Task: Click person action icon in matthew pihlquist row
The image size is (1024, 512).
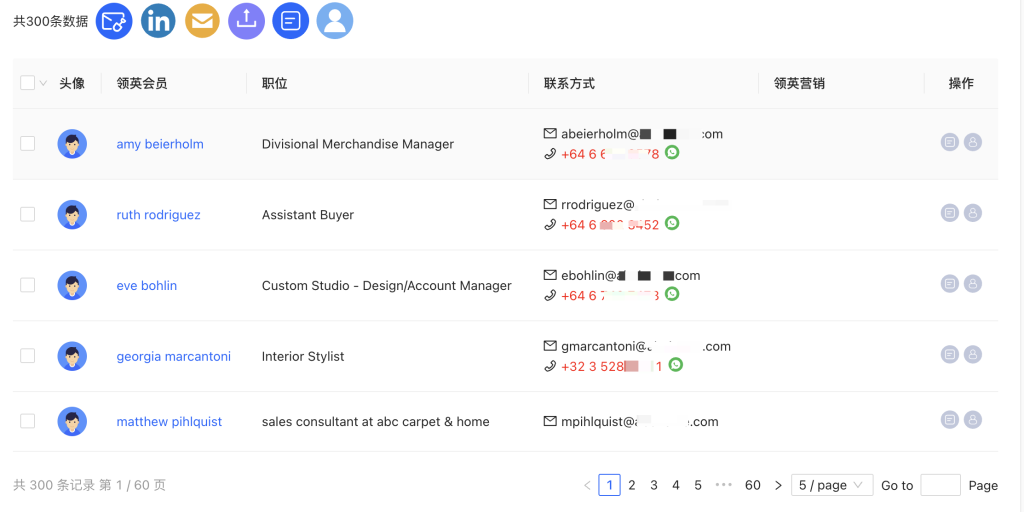Action: pos(973,420)
